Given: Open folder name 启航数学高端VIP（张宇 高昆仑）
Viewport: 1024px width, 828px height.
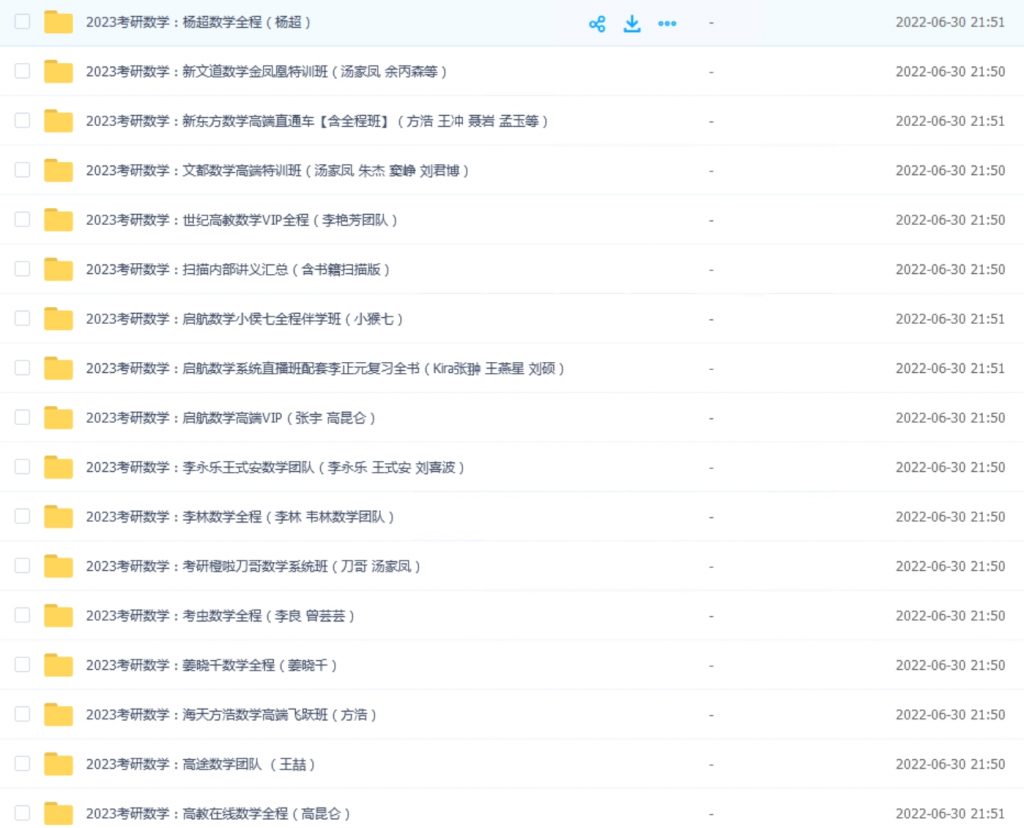Looking at the screenshot, I should (x=231, y=419).
